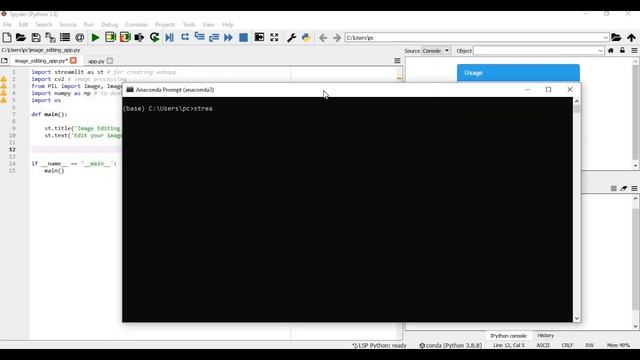
Task: Switch to the IPython console tab
Action: [508, 336]
